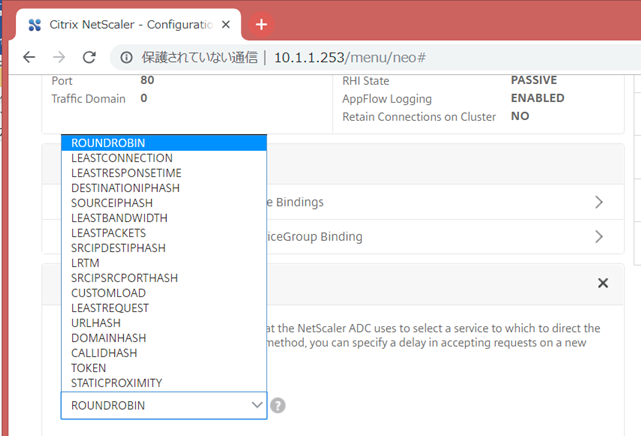Expand the ServiceGroup Binding row chevron
Viewport: 641px width, 436px height.
pos(599,237)
